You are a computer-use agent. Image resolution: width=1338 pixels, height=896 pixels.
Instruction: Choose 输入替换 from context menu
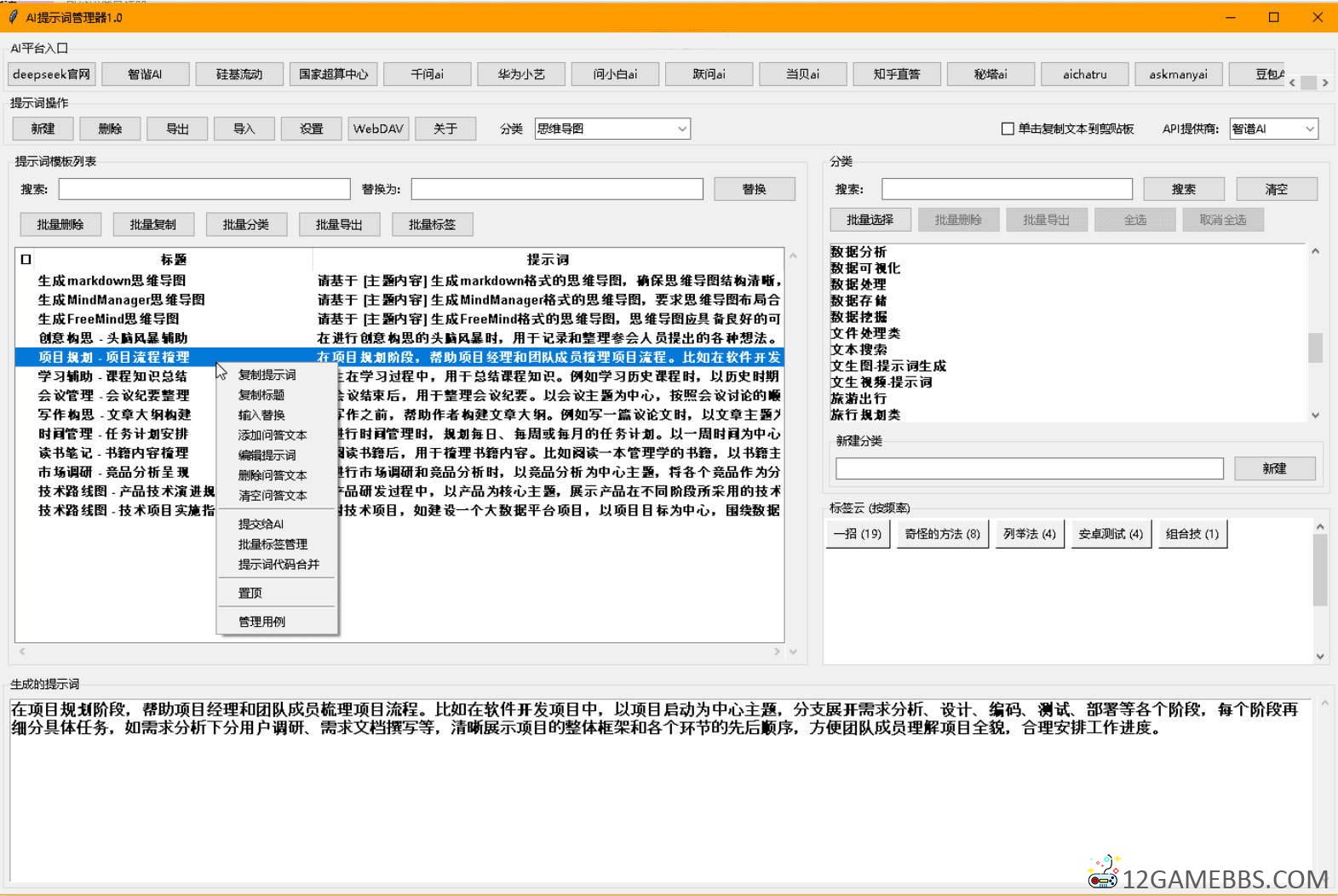tap(278, 415)
